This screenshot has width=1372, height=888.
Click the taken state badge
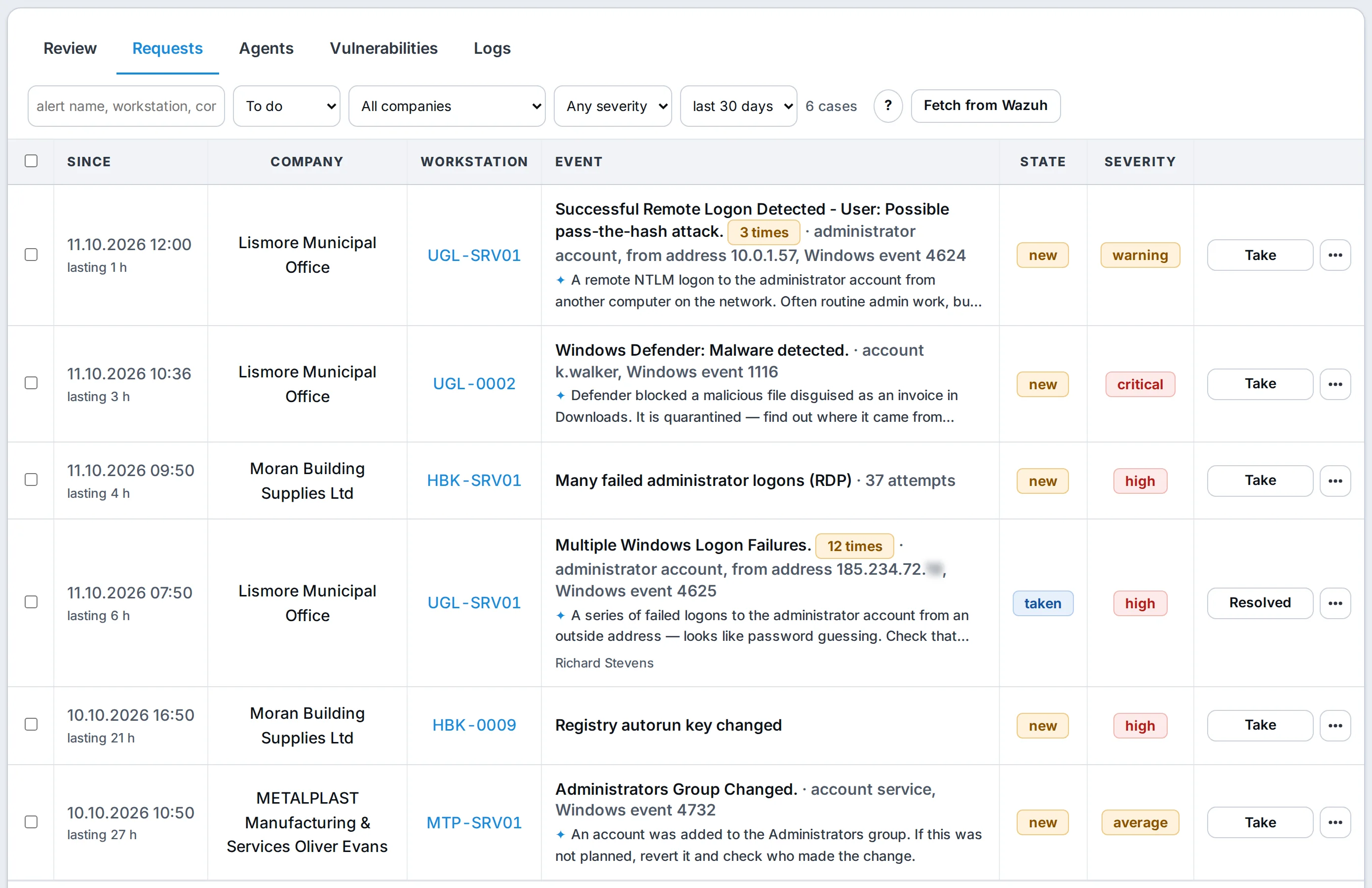coord(1042,603)
